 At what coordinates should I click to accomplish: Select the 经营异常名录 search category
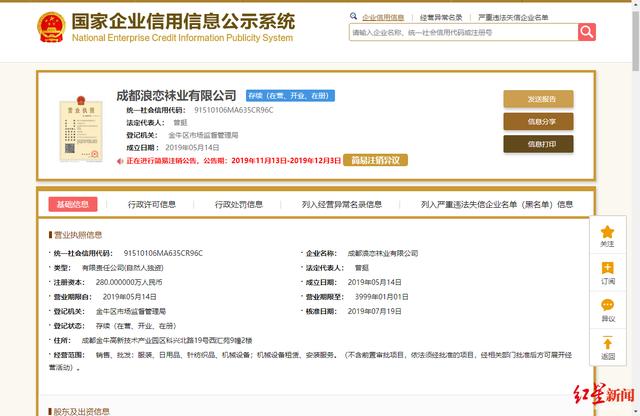[441, 18]
